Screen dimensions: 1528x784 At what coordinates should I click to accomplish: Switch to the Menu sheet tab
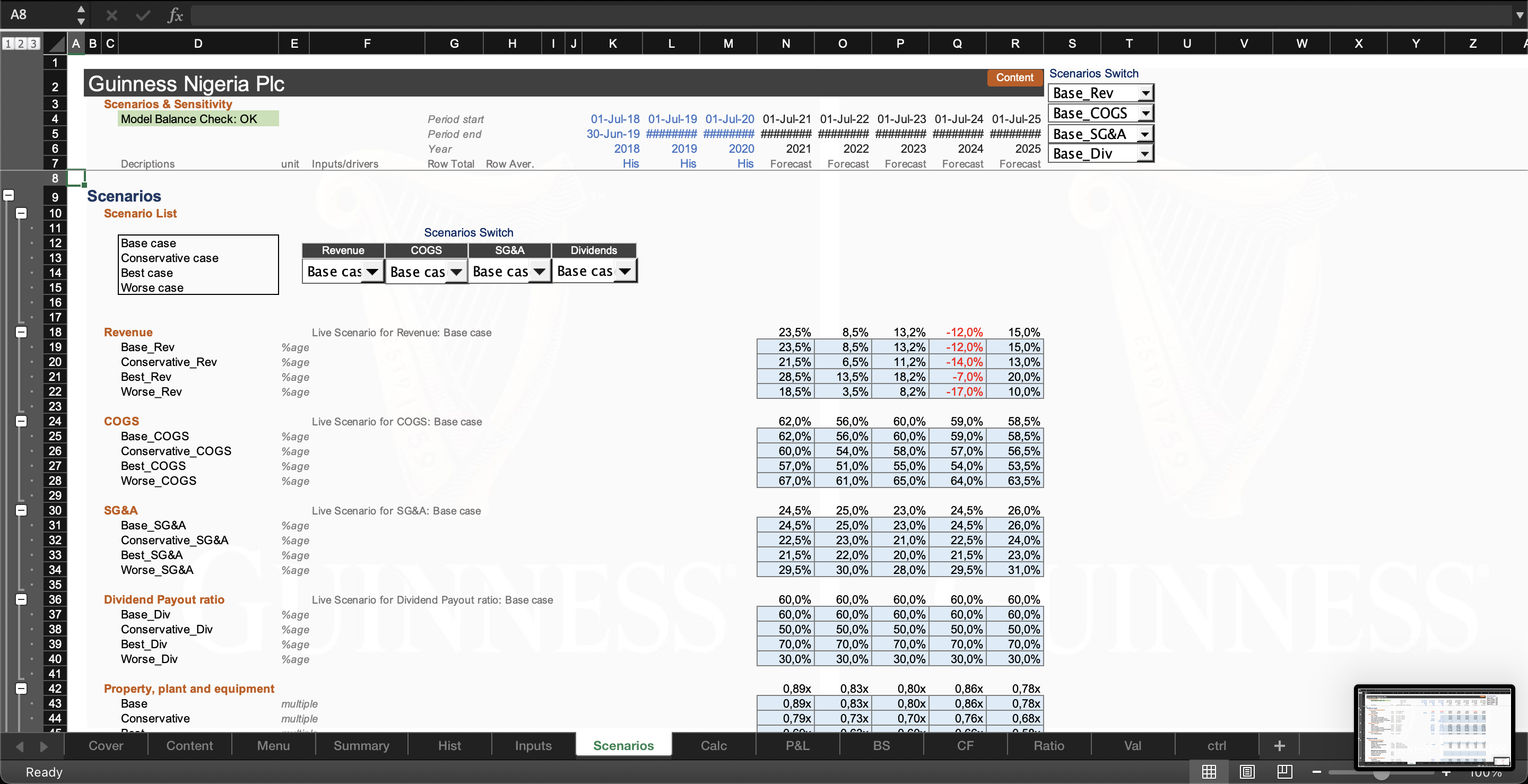click(x=273, y=745)
